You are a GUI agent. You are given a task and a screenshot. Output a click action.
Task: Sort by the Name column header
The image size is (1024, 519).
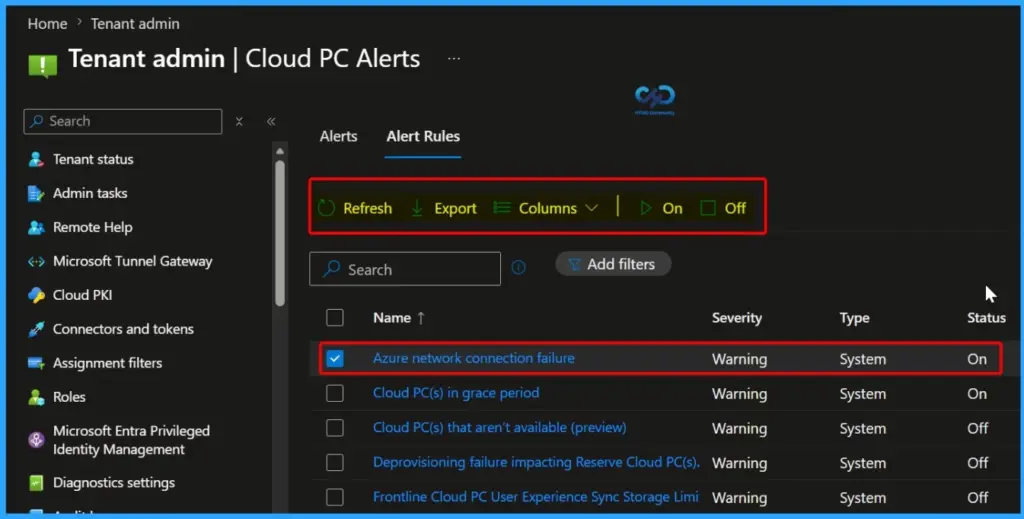point(392,318)
